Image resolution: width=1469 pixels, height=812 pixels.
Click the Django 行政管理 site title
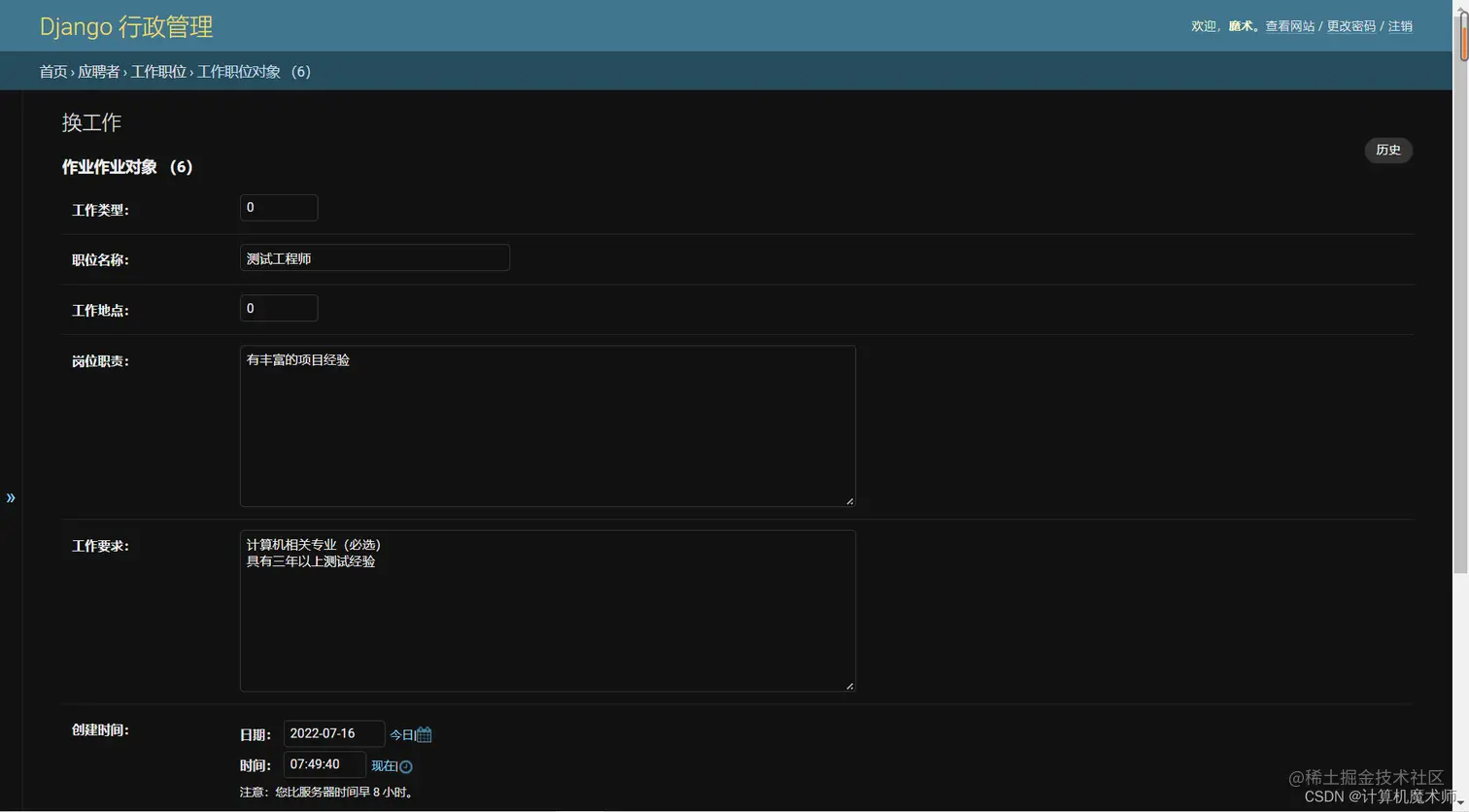click(126, 26)
